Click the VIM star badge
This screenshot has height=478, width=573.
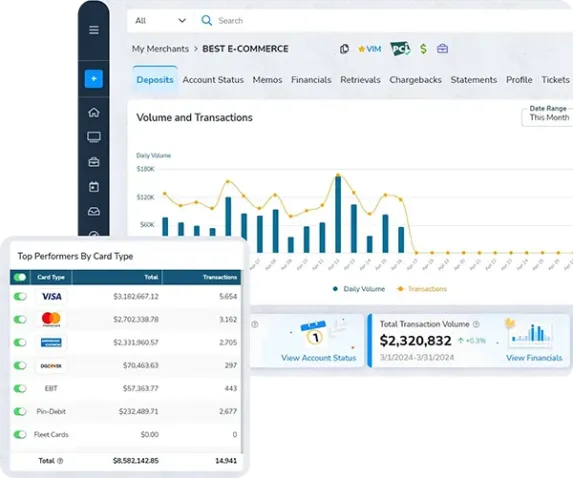point(369,49)
